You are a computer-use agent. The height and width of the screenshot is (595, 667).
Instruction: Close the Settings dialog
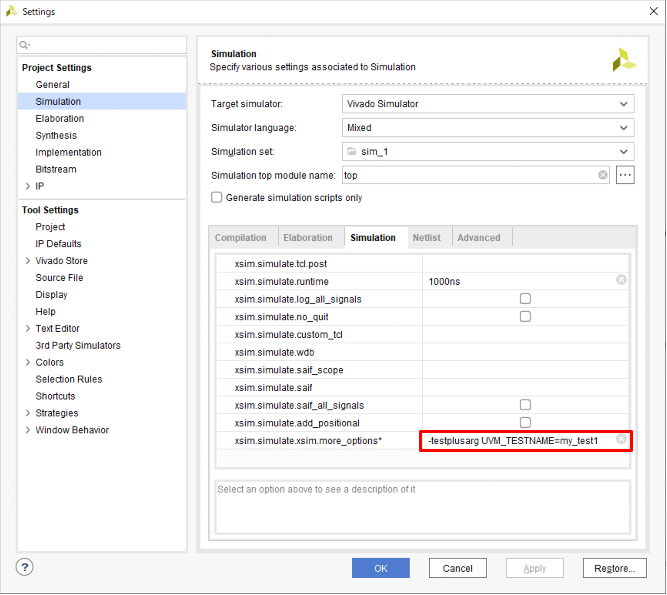tap(654, 11)
